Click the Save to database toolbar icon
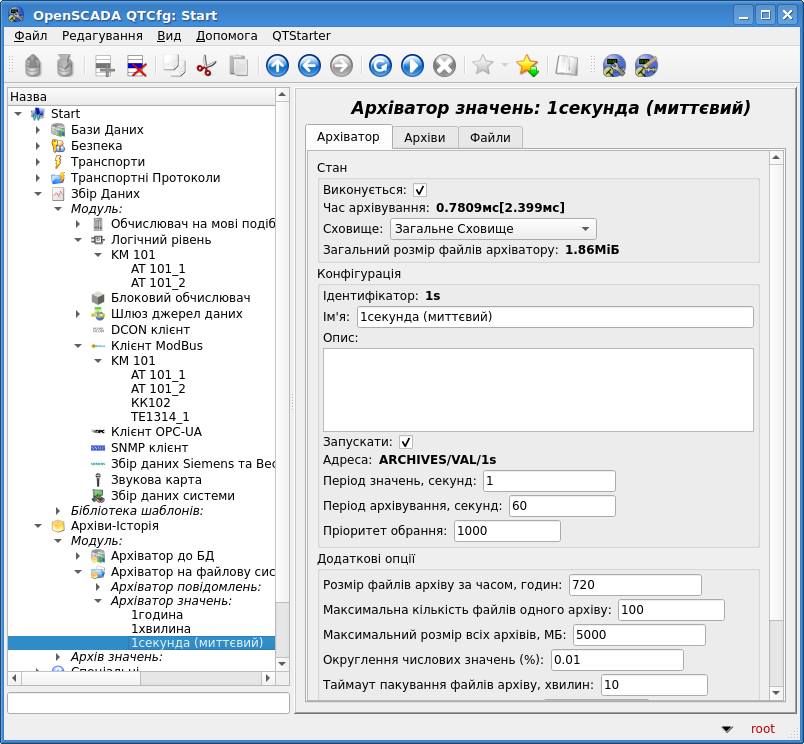Screen dimensions: 804x744 (x=65, y=66)
